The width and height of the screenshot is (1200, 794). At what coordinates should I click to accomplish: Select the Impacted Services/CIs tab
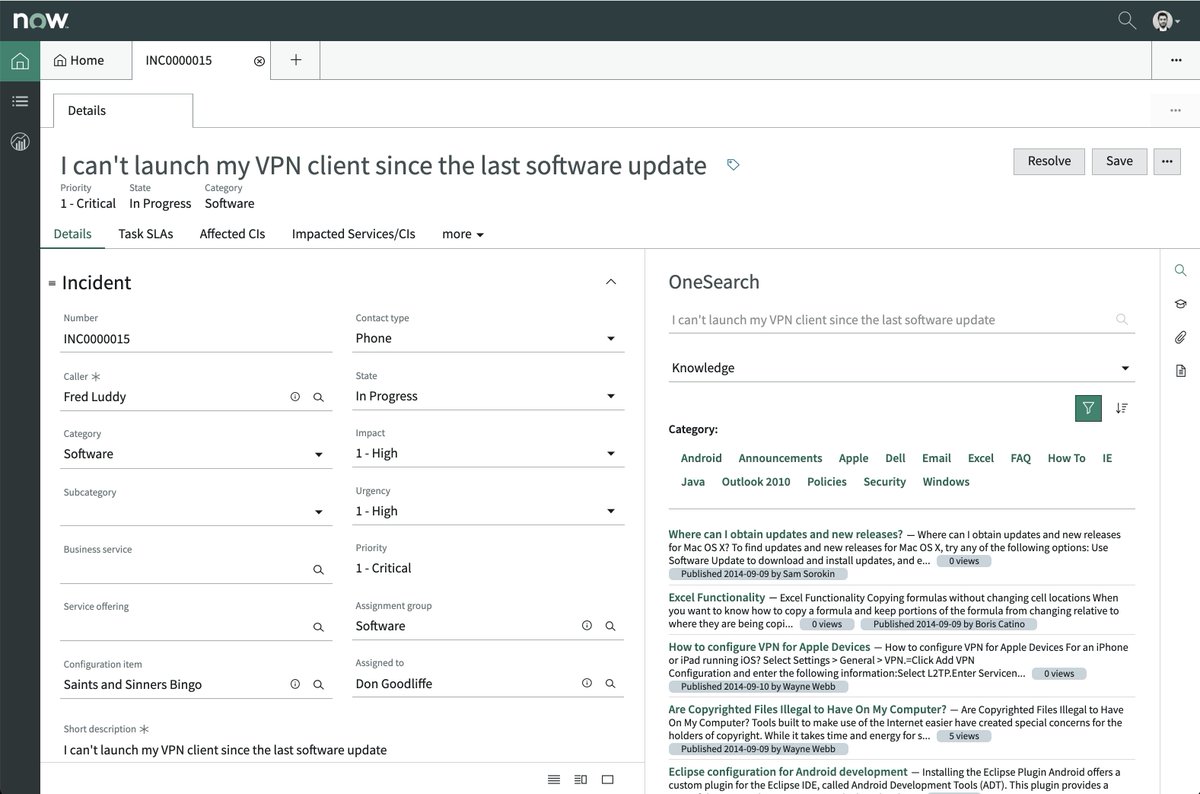[353, 234]
